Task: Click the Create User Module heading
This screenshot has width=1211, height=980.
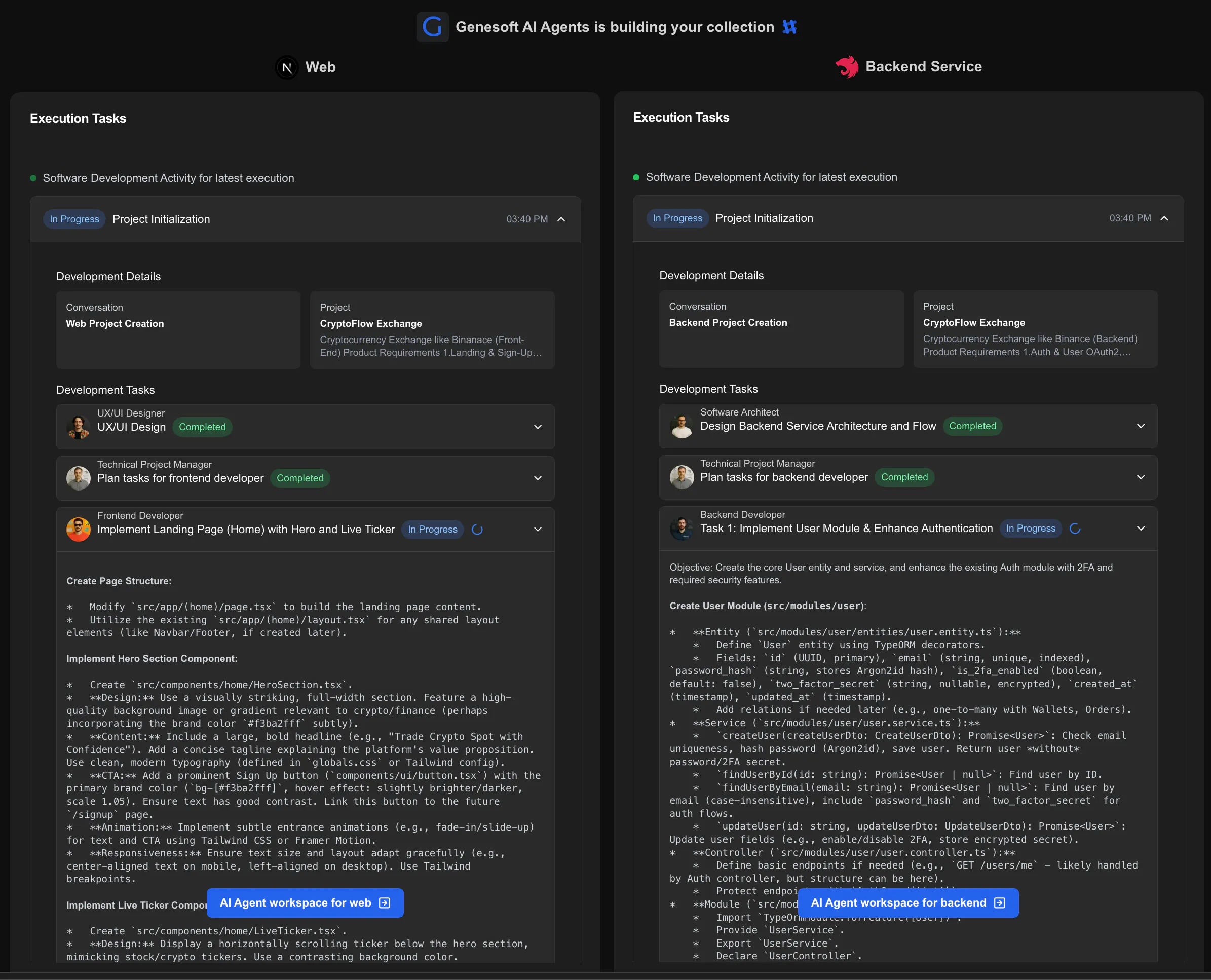Action: 768,606
